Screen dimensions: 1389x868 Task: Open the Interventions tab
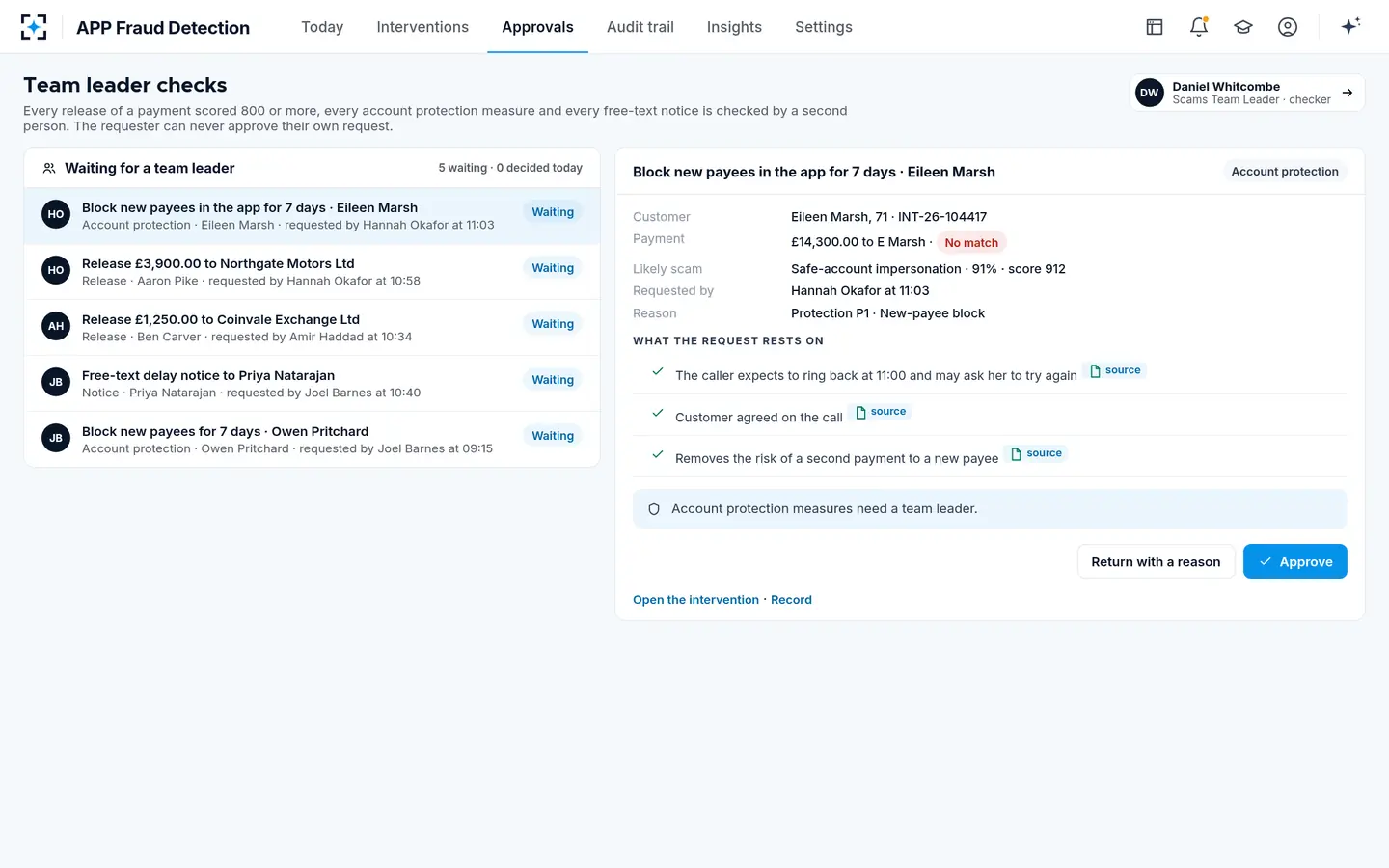[422, 27]
